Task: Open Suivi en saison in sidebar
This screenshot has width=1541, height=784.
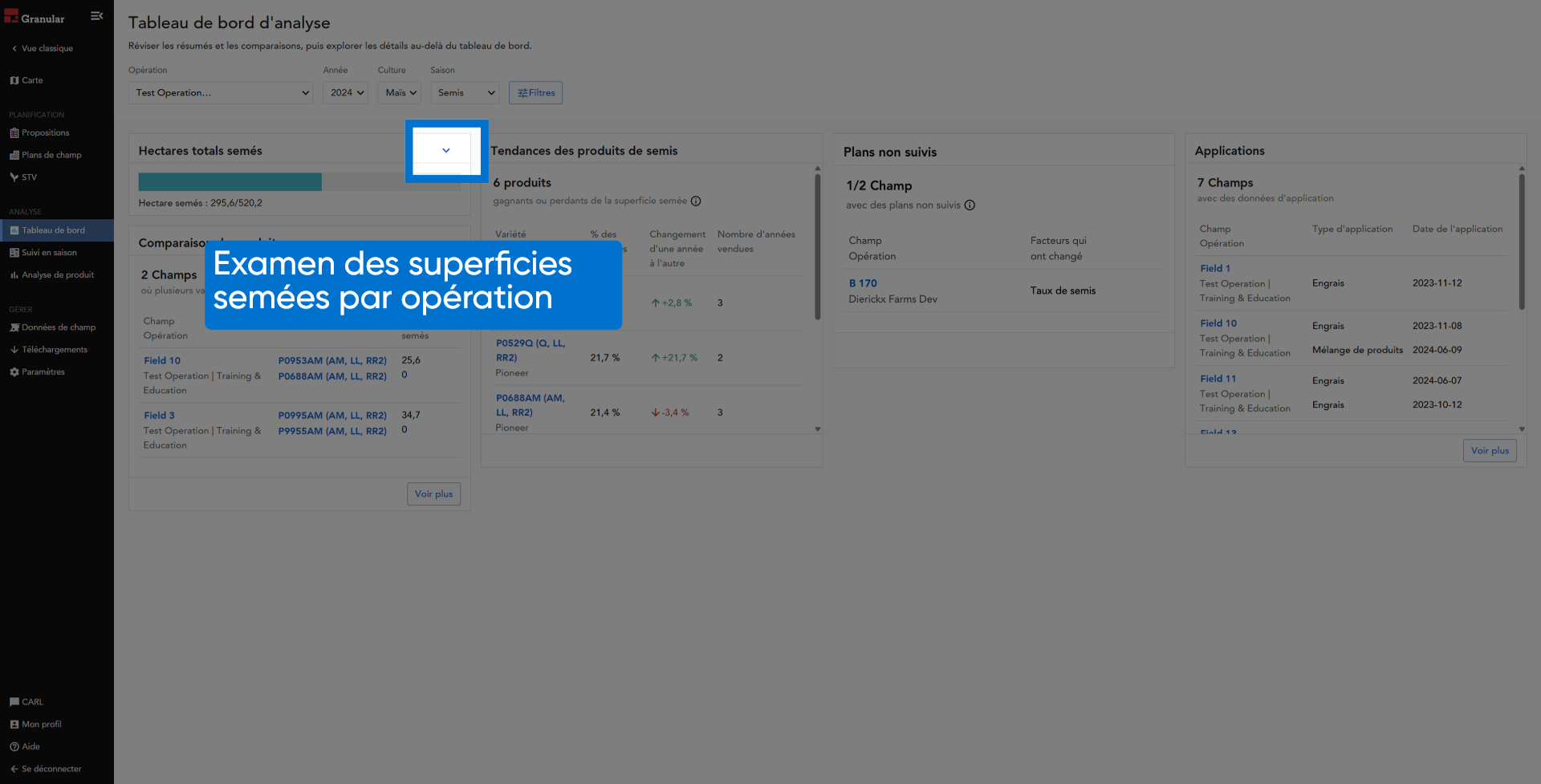Action: coord(57,253)
